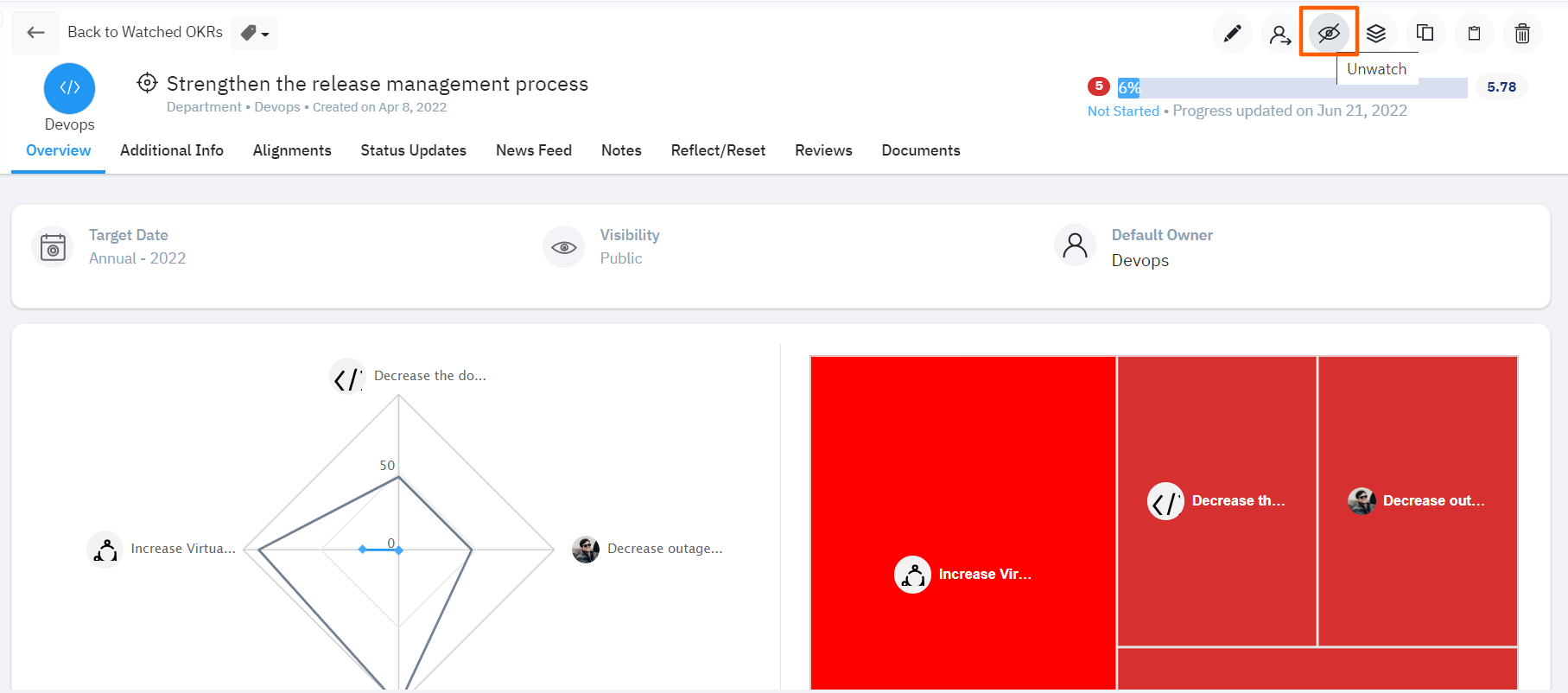Go back via Back to Watched OKRs

point(145,32)
